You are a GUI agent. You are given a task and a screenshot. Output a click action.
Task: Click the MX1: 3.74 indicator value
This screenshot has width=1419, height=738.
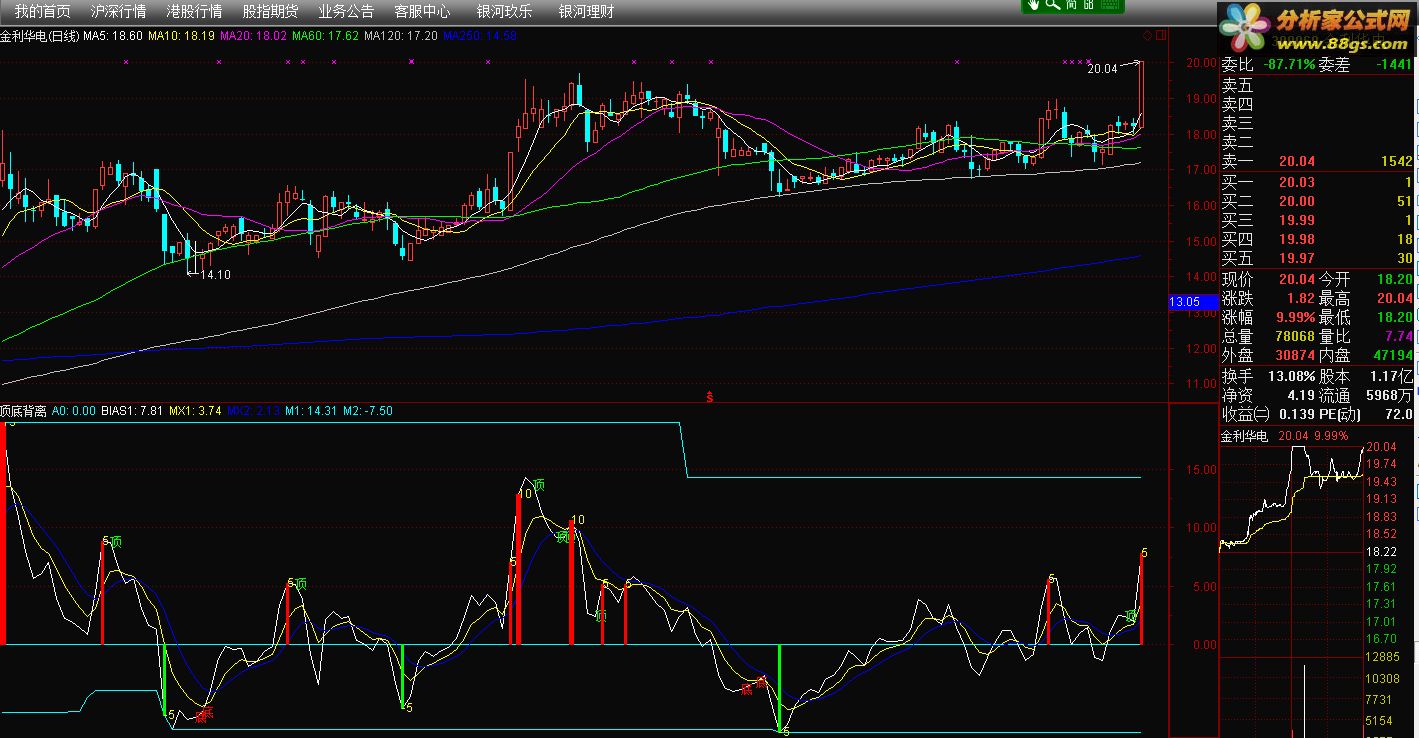(x=195, y=411)
